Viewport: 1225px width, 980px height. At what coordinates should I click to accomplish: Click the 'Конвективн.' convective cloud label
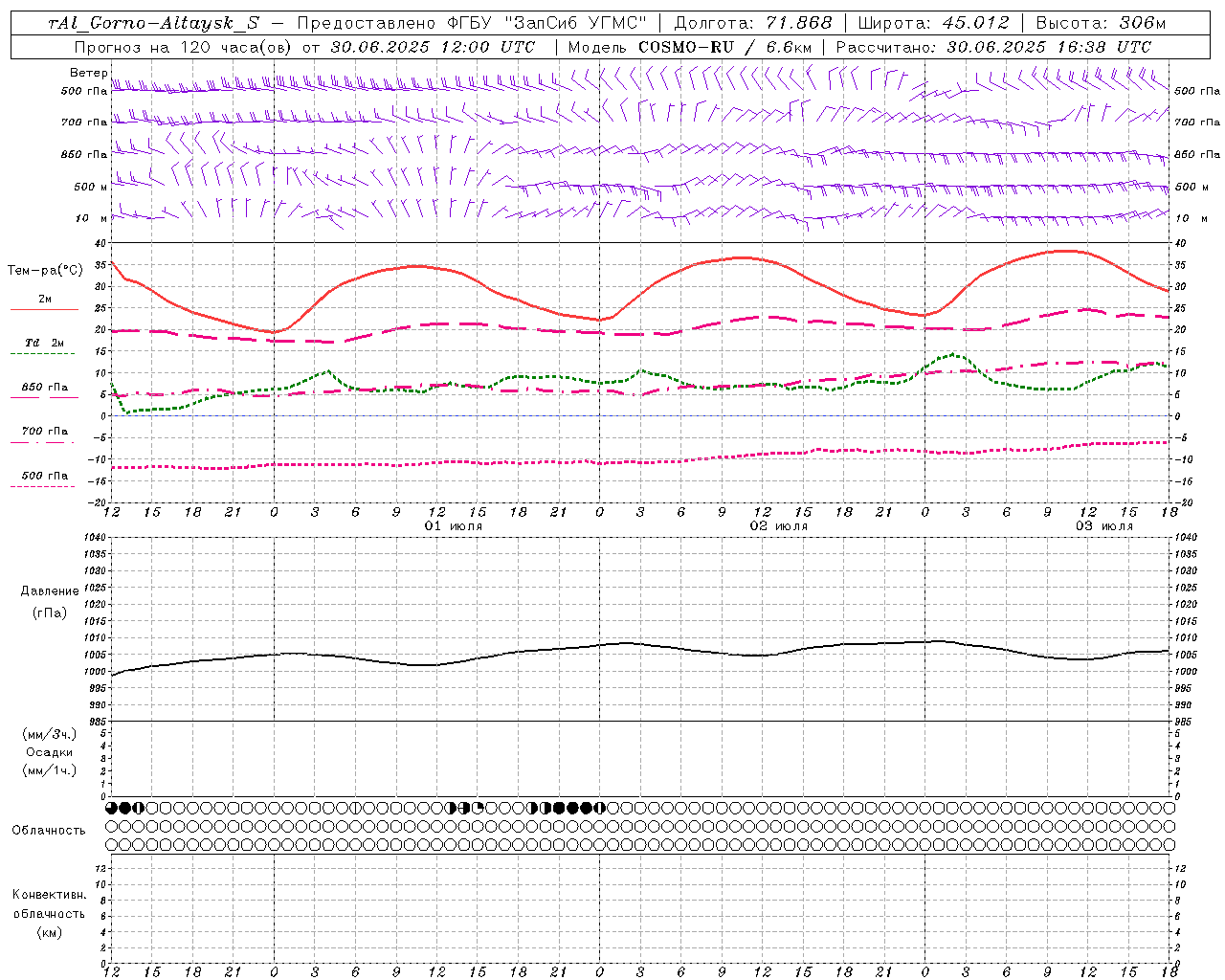[49, 895]
